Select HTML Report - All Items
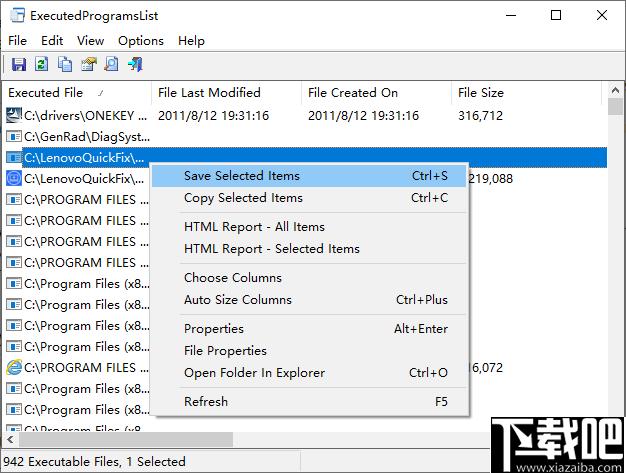 coord(309,227)
